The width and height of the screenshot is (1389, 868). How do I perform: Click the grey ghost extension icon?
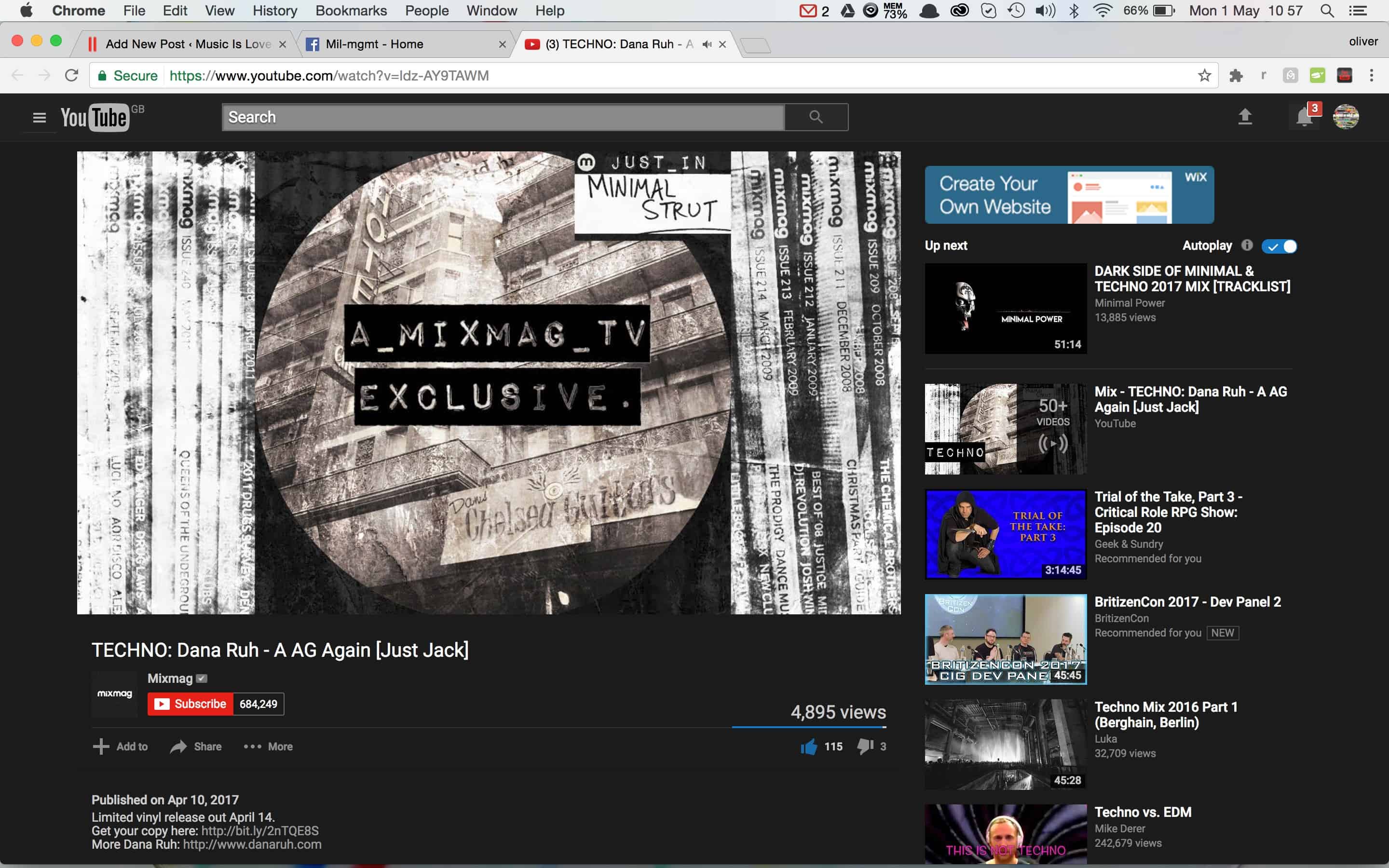pos(1290,76)
